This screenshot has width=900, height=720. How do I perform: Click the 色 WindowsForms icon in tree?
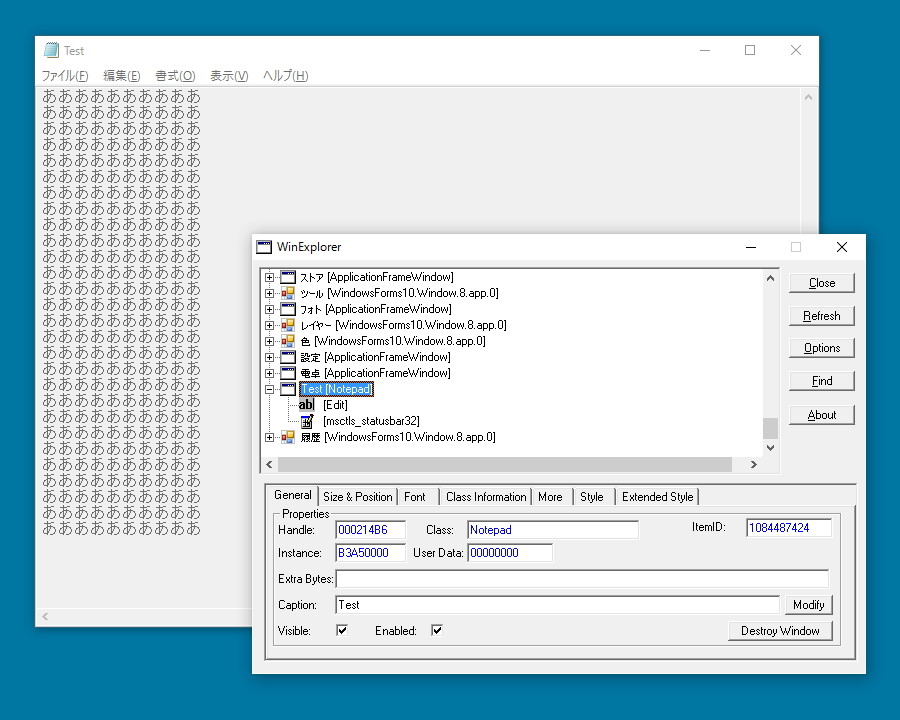288,342
